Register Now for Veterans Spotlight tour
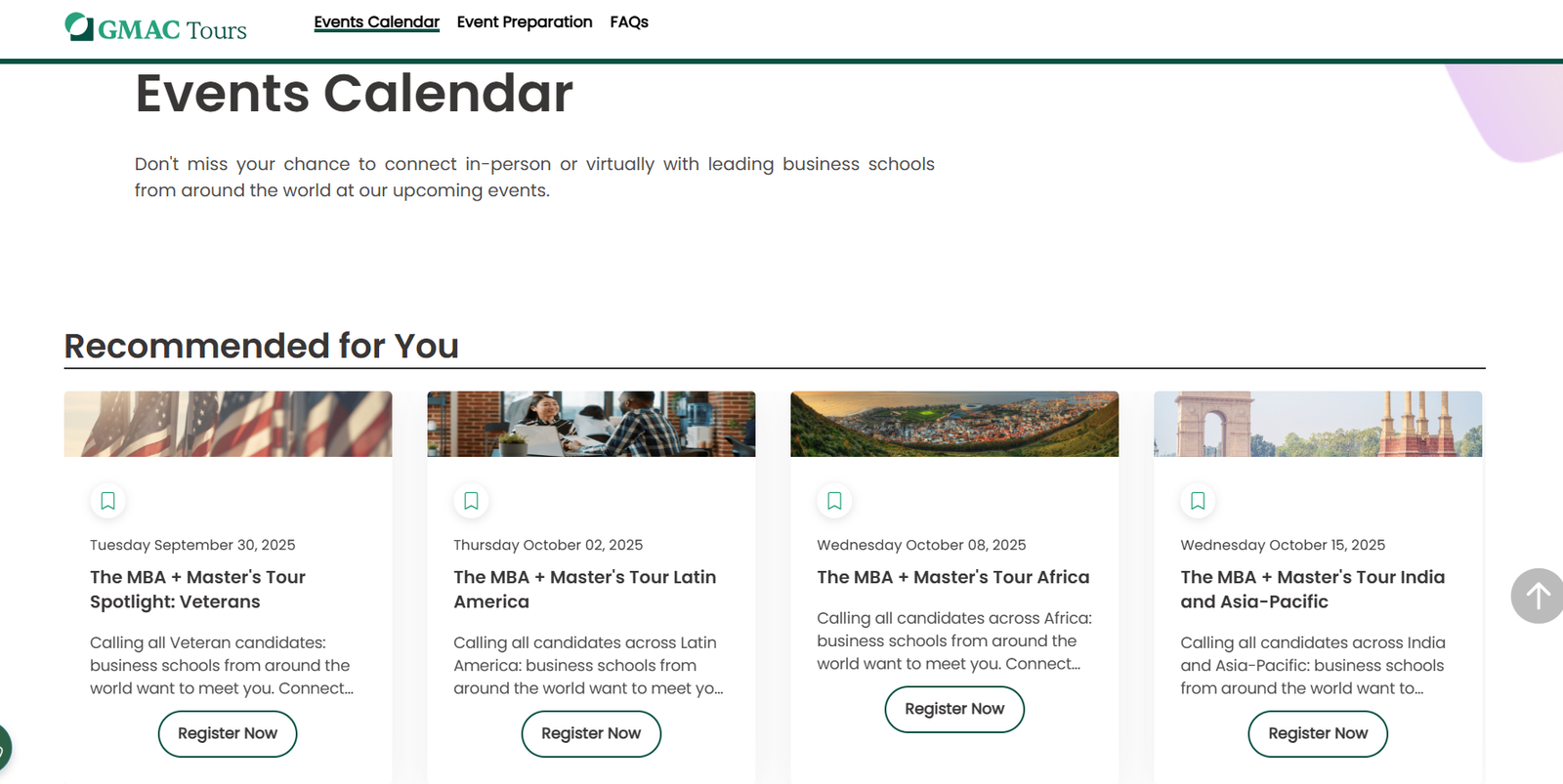The image size is (1563, 784). (228, 733)
